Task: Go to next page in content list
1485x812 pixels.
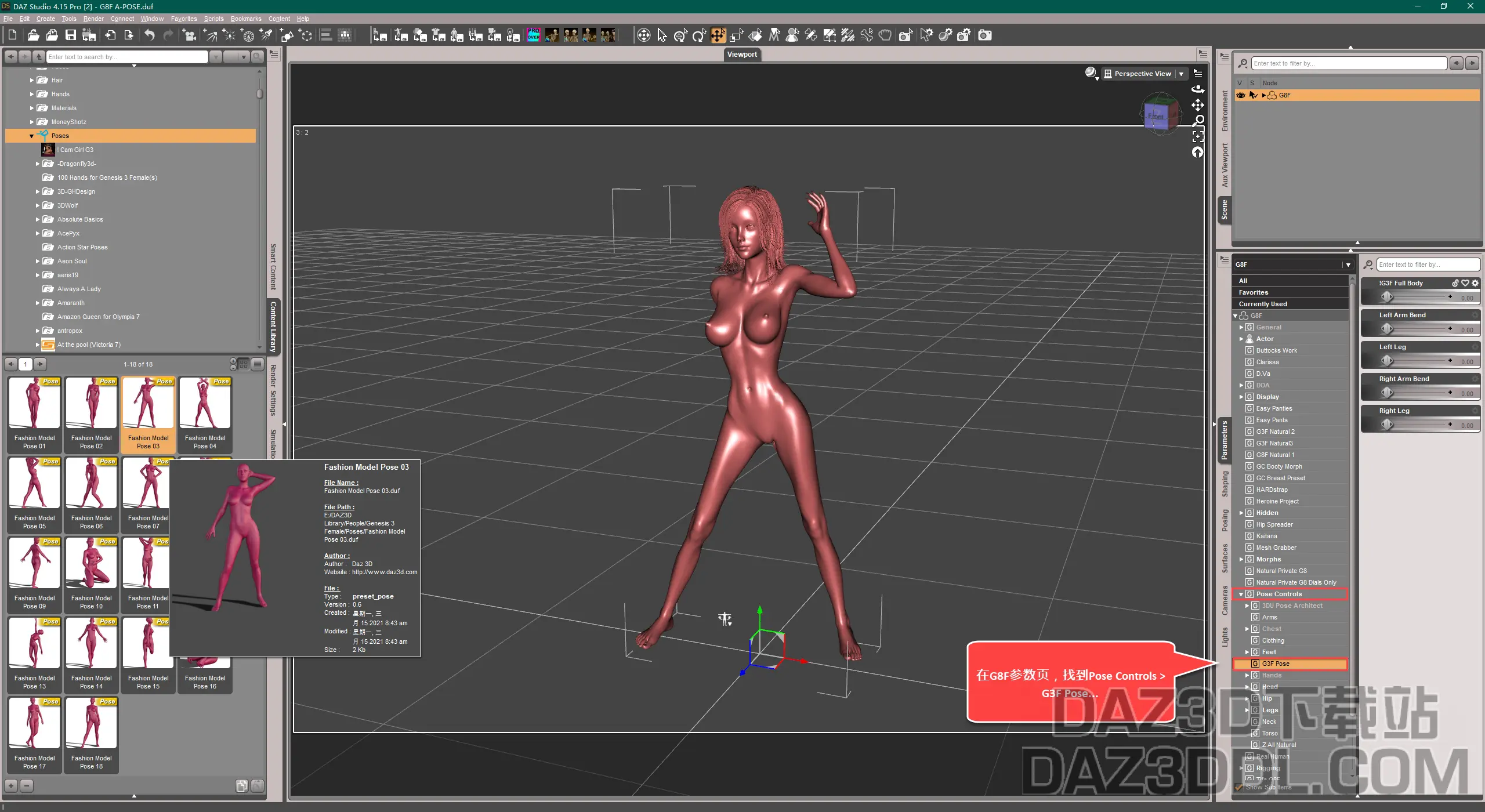Action: pyautogui.click(x=40, y=364)
